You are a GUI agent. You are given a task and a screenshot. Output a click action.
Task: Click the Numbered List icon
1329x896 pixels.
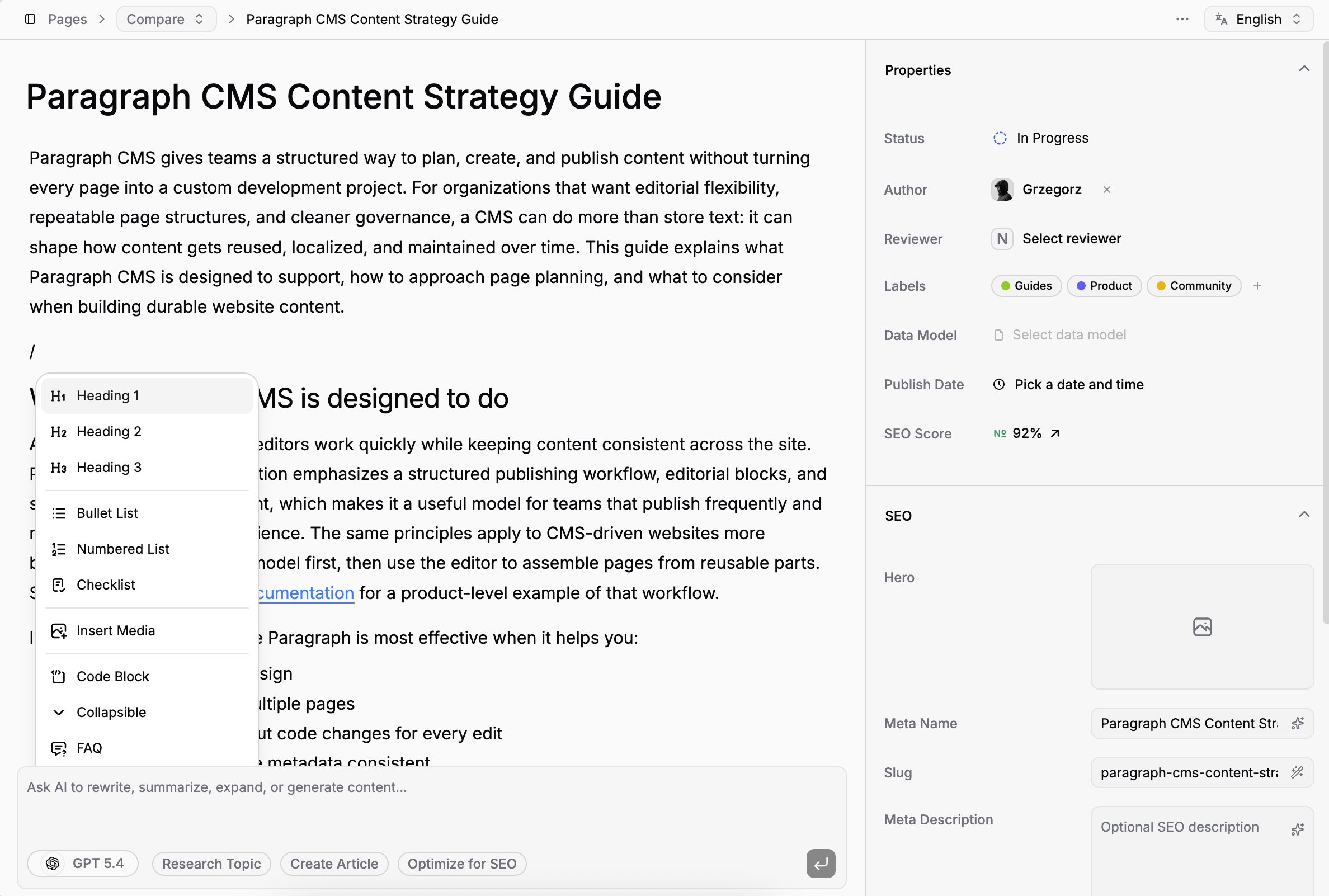point(59,549)
